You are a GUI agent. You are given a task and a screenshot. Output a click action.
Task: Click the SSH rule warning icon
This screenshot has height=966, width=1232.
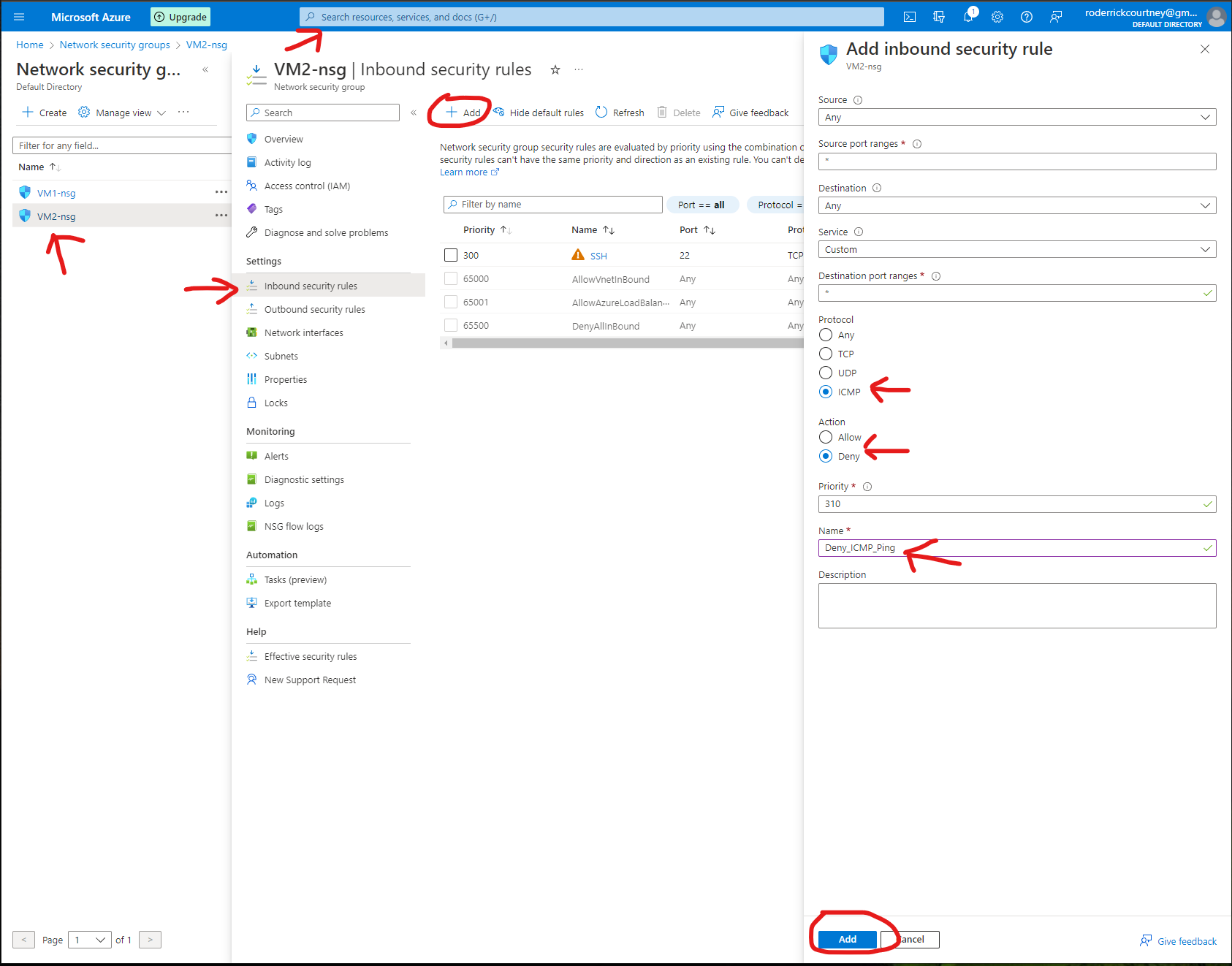click(578, 255)
